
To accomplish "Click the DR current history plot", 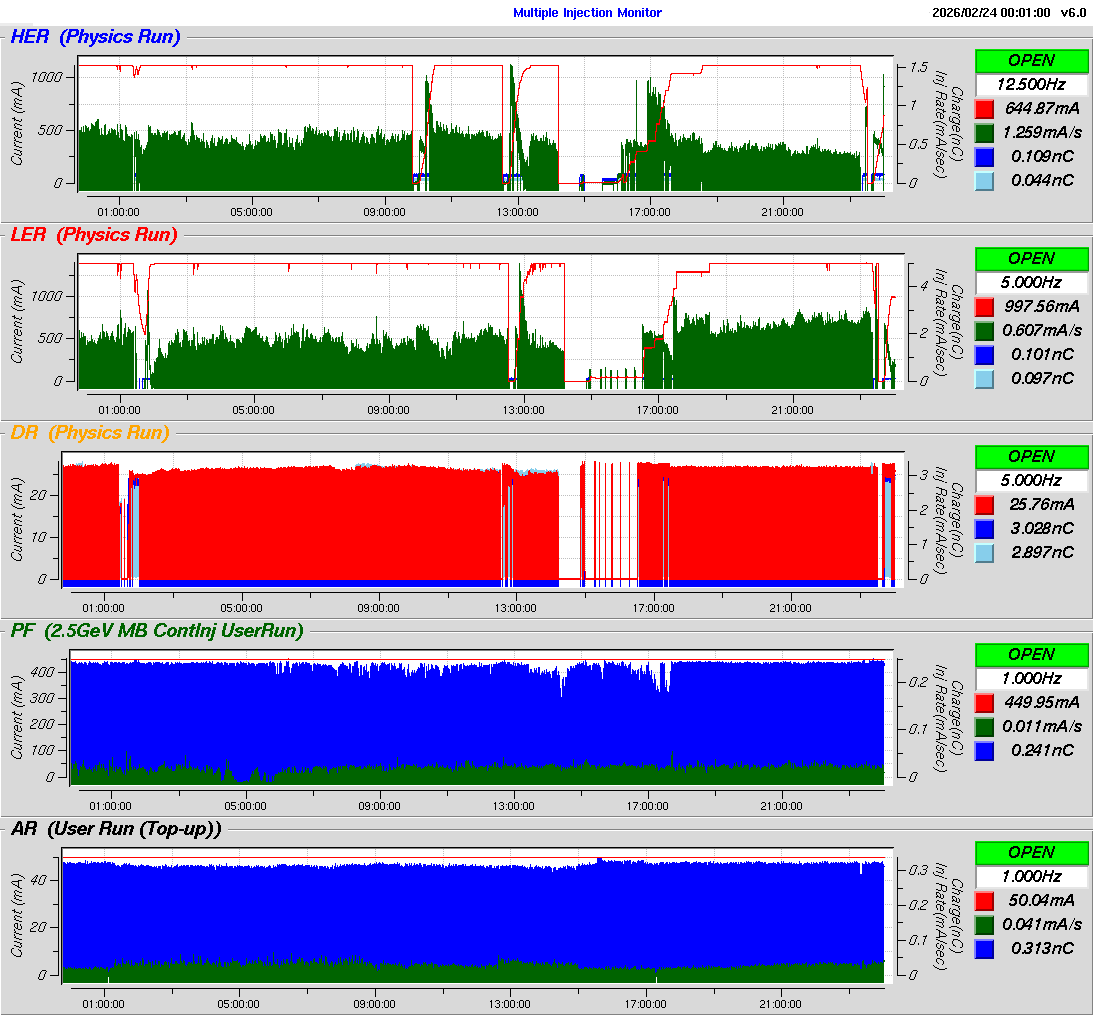I will [483, 519].
